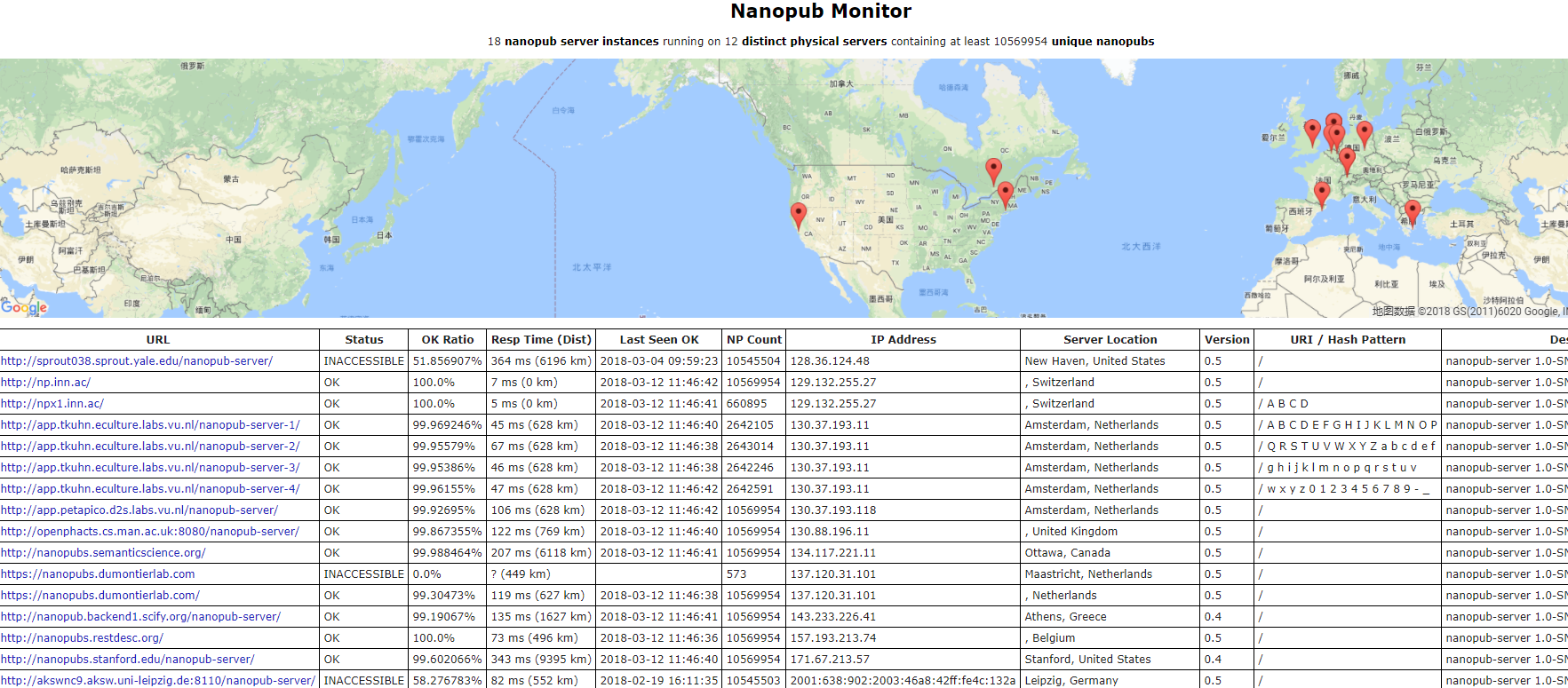The height and width of the screenshot is (688, 1568).
Task: Click the map pin over Athens, Greece
Action: [x=1413, y=212]
